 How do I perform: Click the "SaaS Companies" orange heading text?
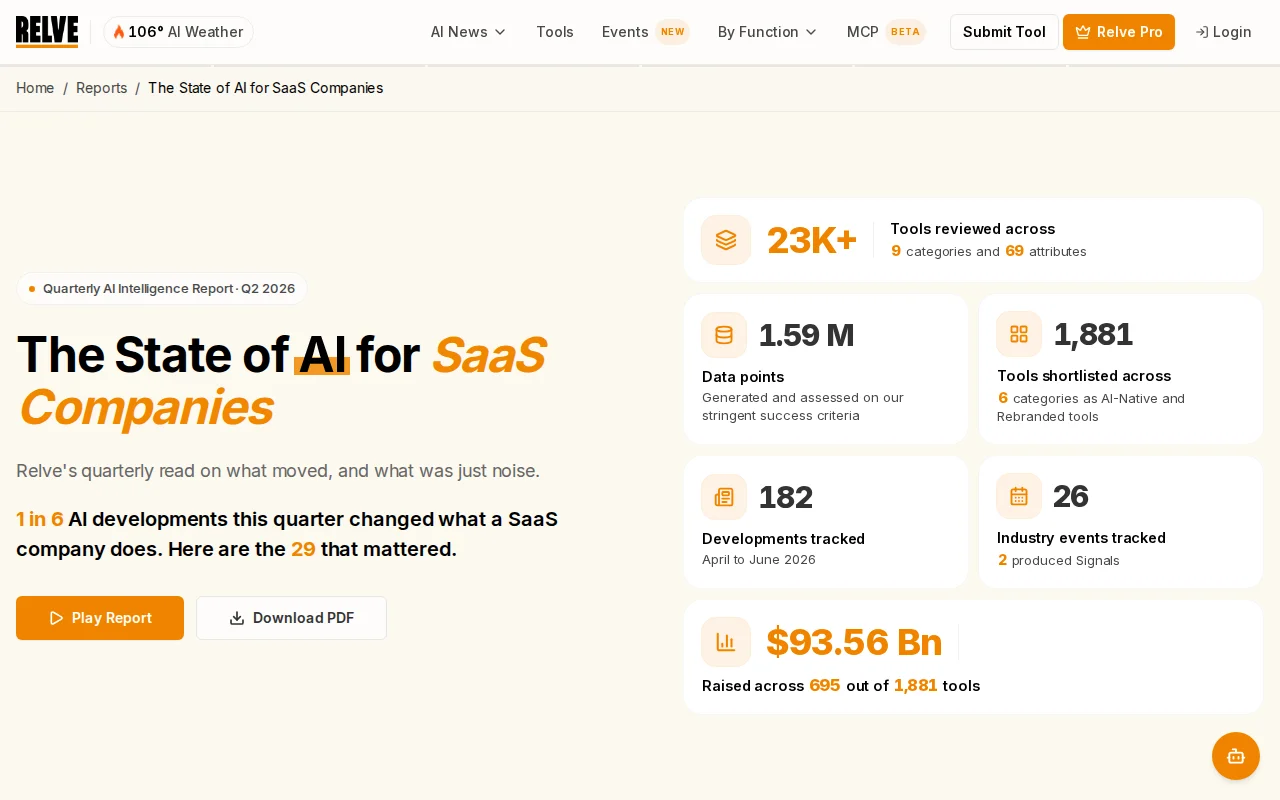[281, 381]
